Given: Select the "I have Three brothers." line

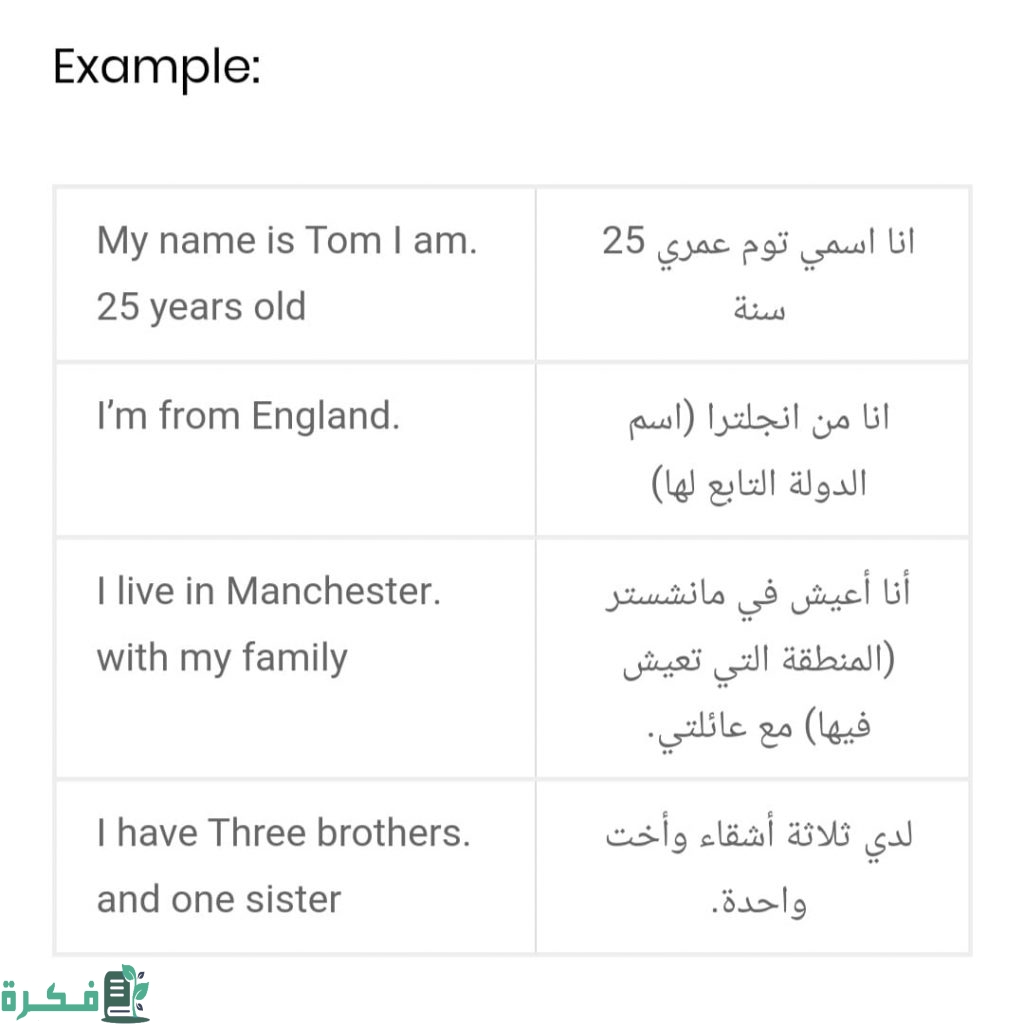Looking at the screenshot, I should (283, 832).
